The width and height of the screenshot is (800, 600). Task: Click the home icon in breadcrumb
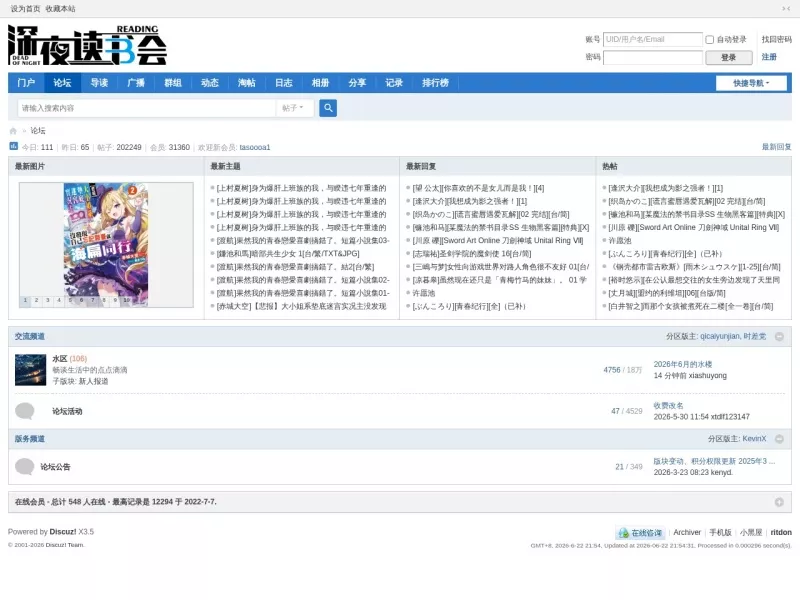pos(13,131)
